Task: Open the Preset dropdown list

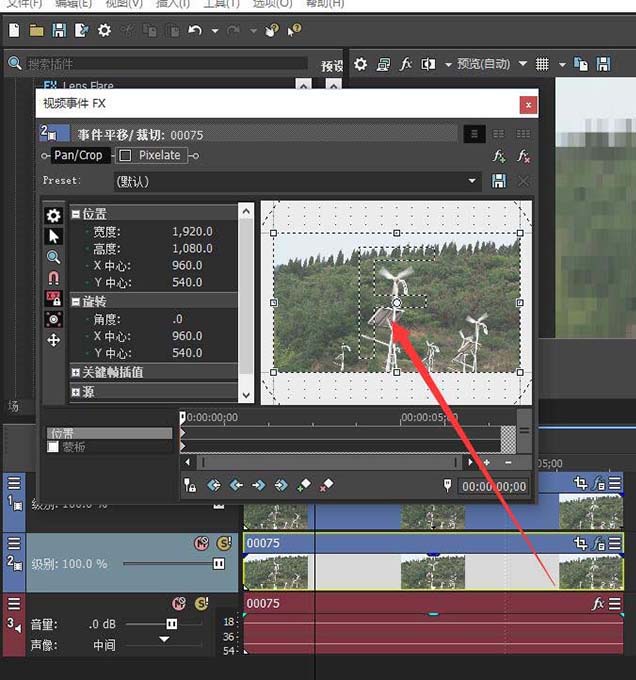Action: [474, 181]
